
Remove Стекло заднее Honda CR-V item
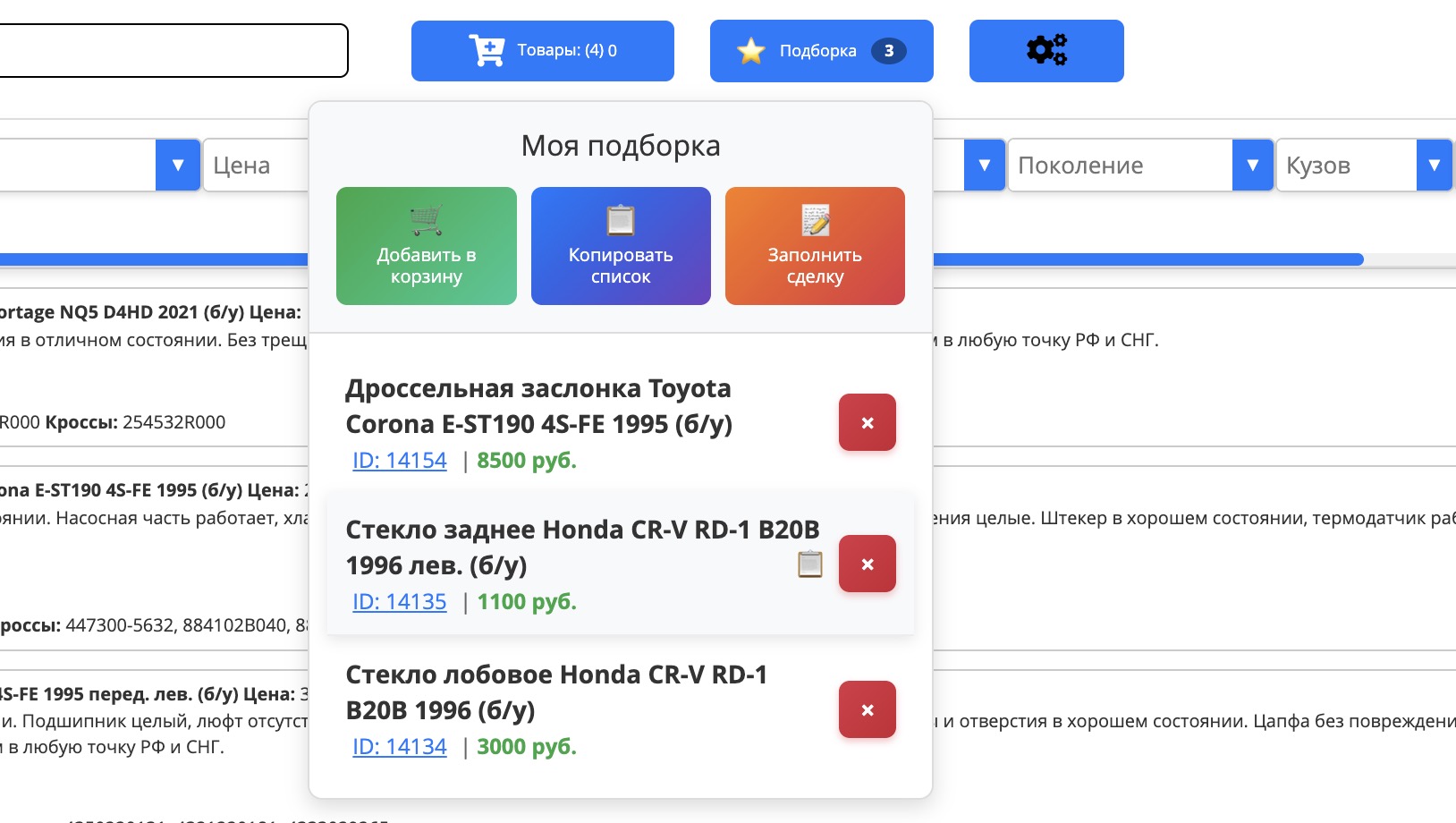867,564
